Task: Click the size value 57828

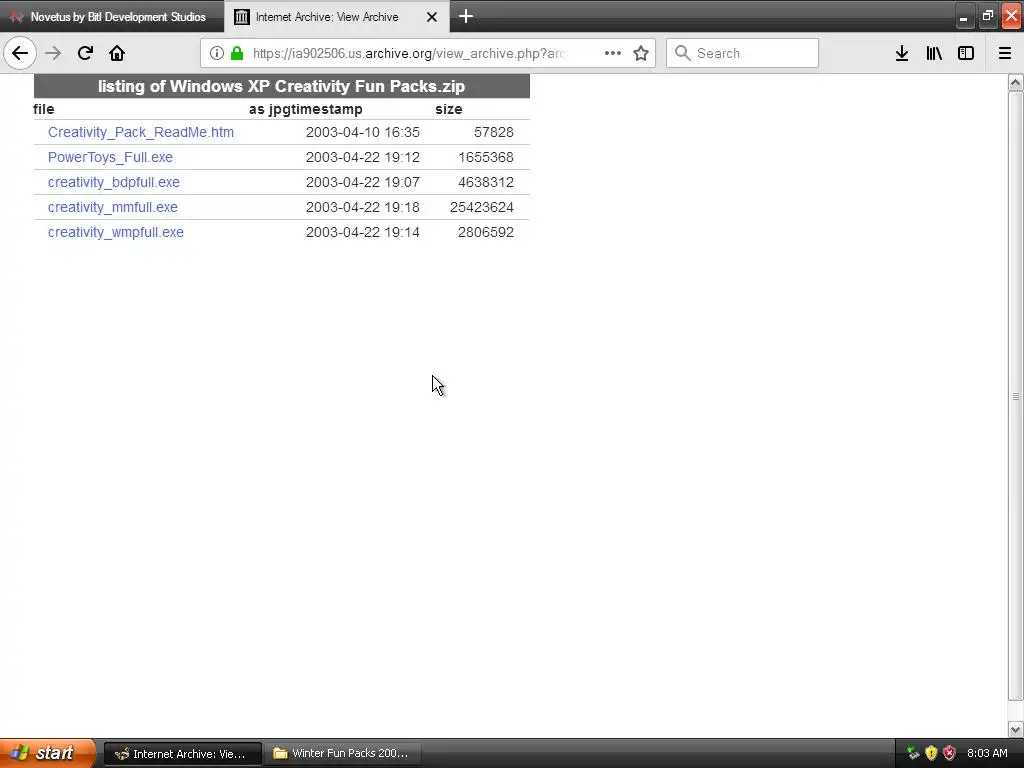Action: click(x=494, y=132)
